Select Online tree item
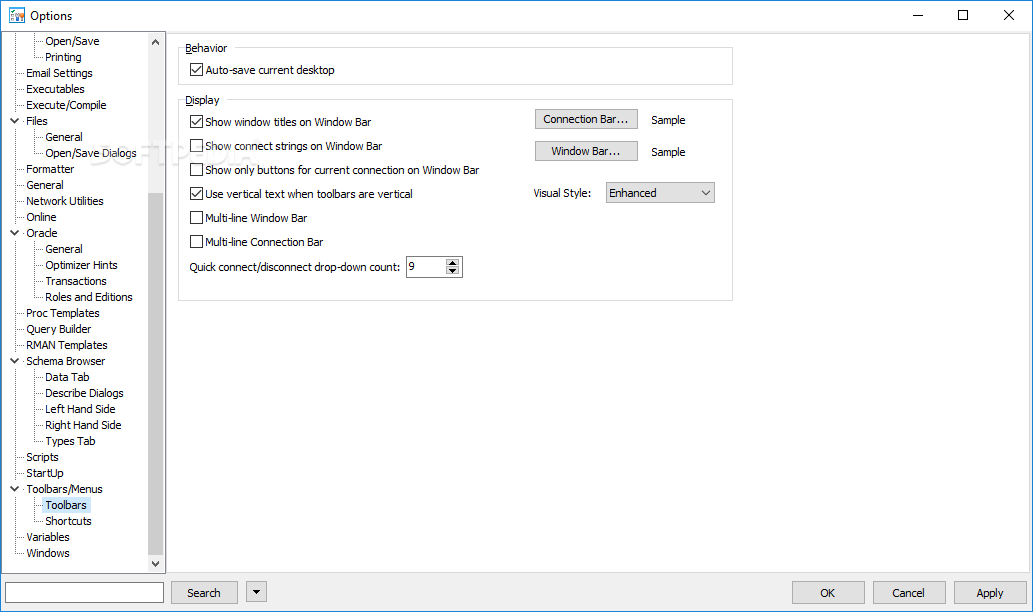The width and height of the screenshot is (1033, 612). pos(41,217)
